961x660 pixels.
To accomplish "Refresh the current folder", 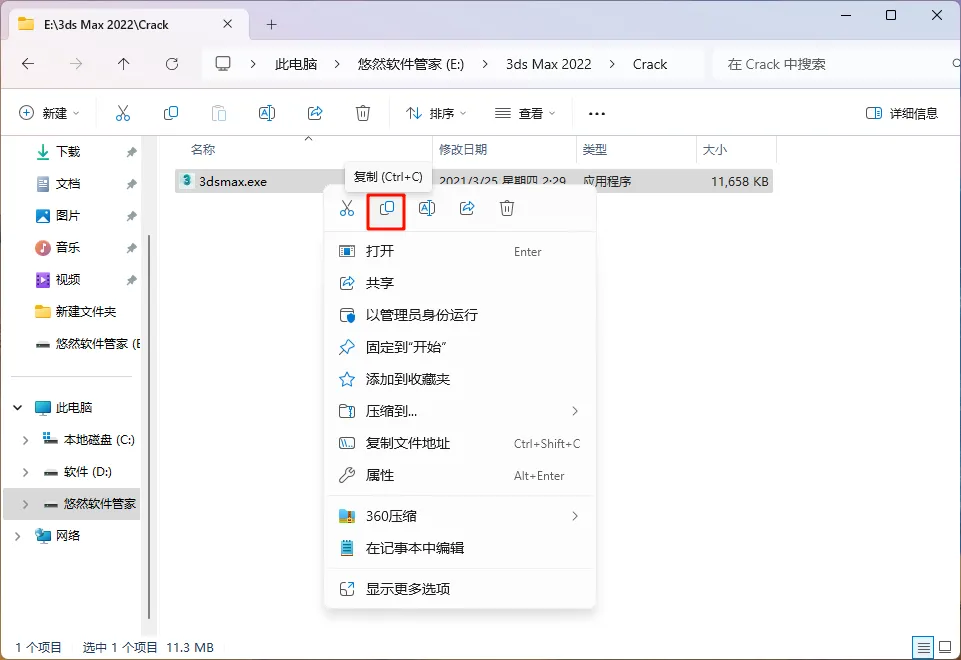I will [x=172, y=64].
